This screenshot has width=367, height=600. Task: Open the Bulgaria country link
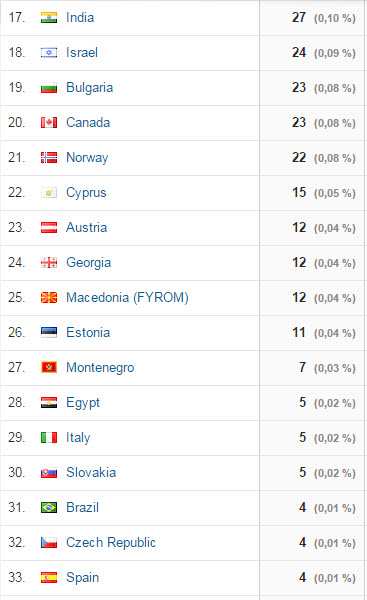click(90, 88)
